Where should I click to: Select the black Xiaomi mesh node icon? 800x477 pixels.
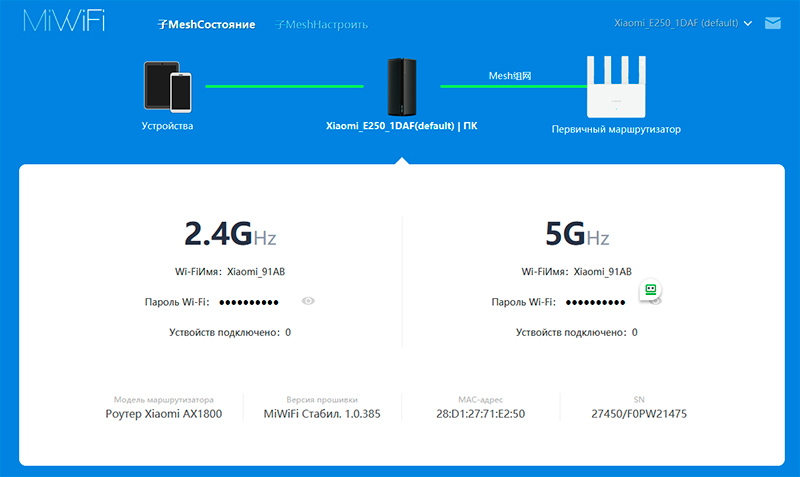point(401,86)
